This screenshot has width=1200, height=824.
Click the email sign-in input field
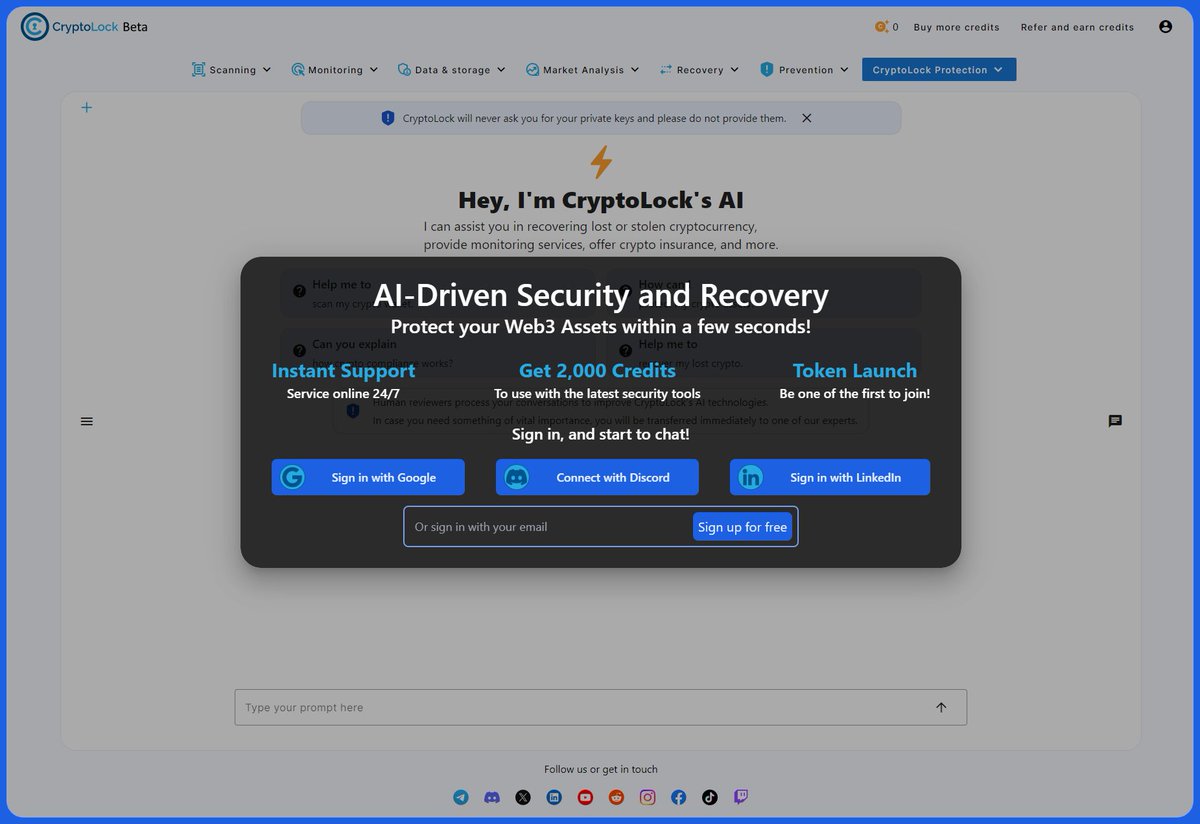(540, 526)
